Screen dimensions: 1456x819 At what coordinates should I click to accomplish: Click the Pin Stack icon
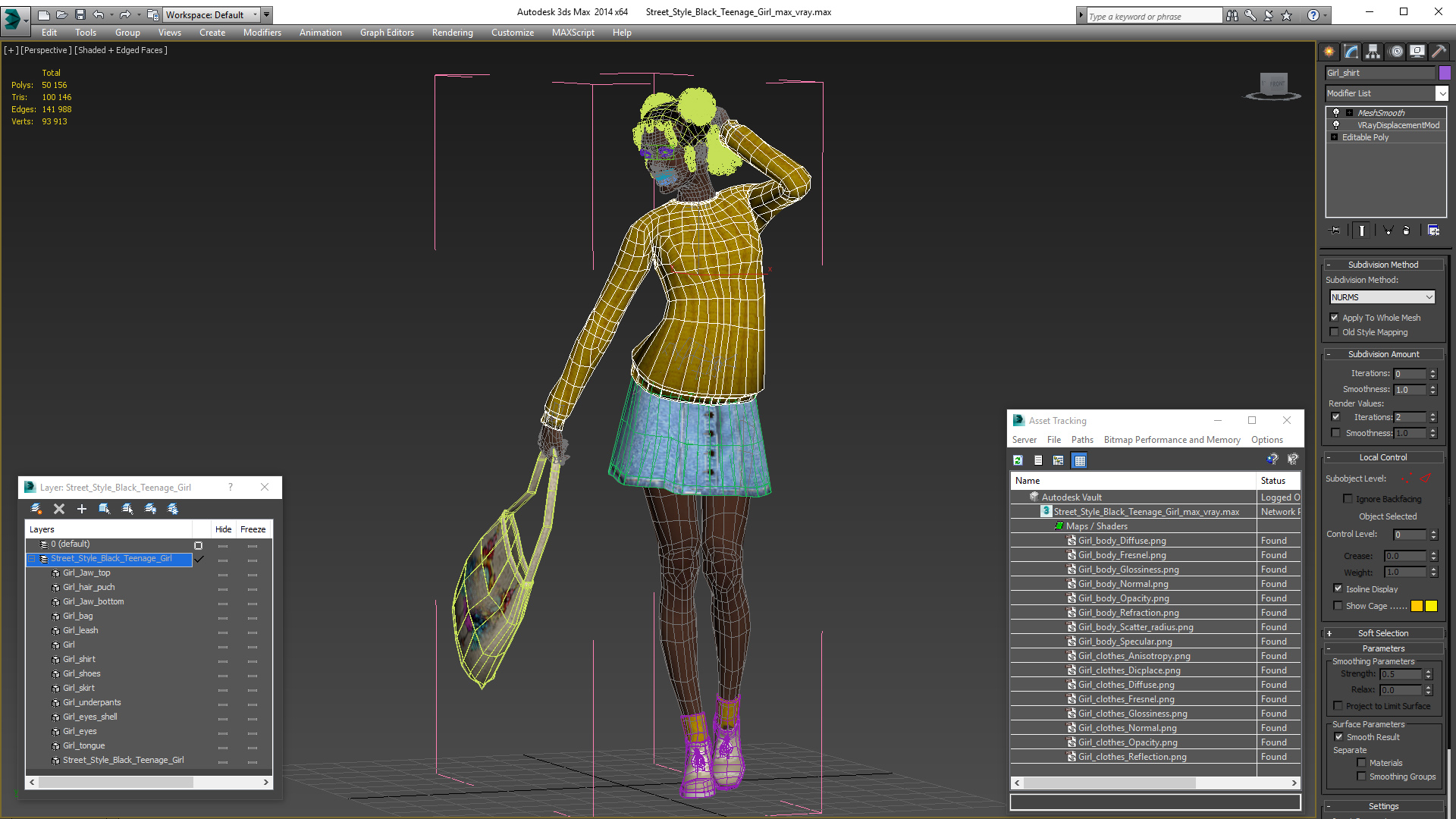[1335, 231]
